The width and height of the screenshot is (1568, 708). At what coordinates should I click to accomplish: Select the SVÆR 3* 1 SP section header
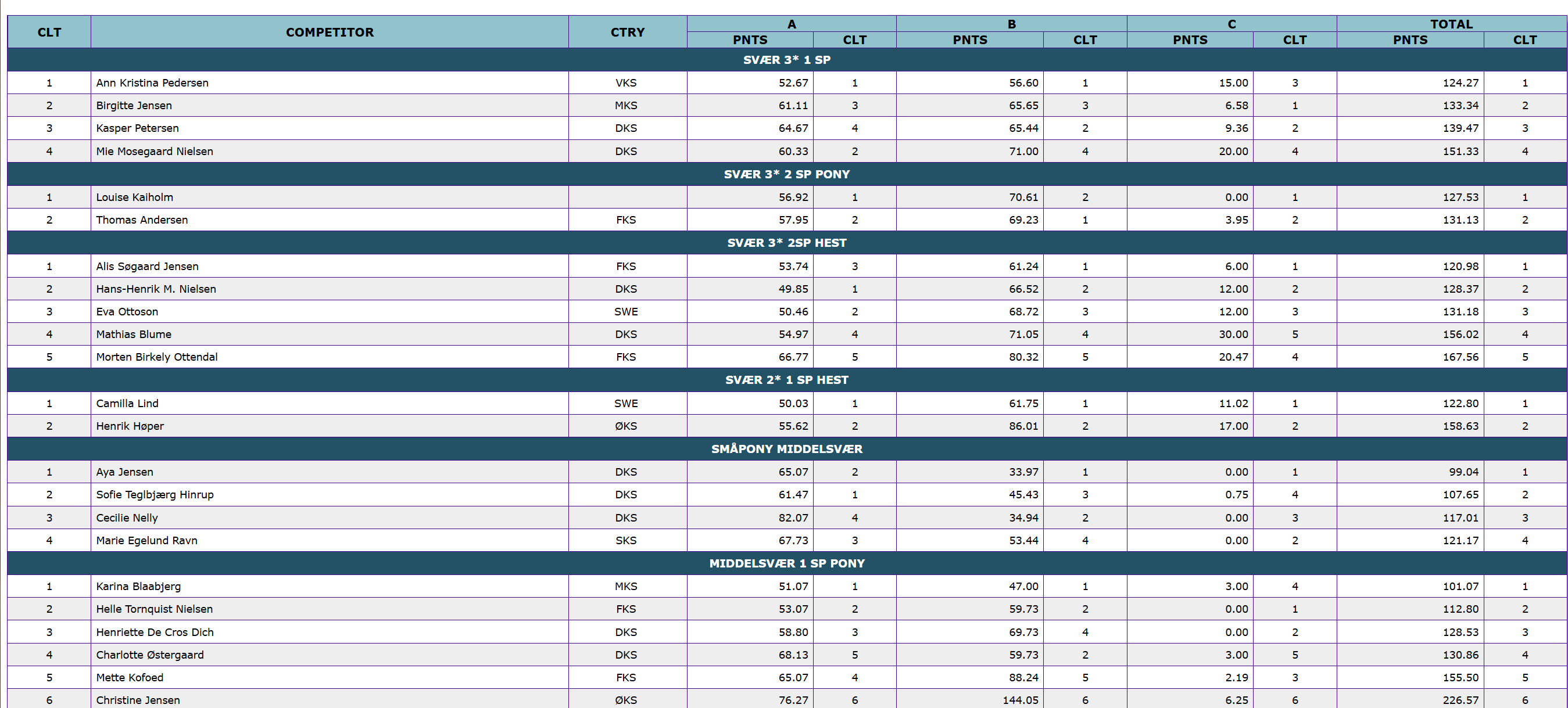point(786,60)
